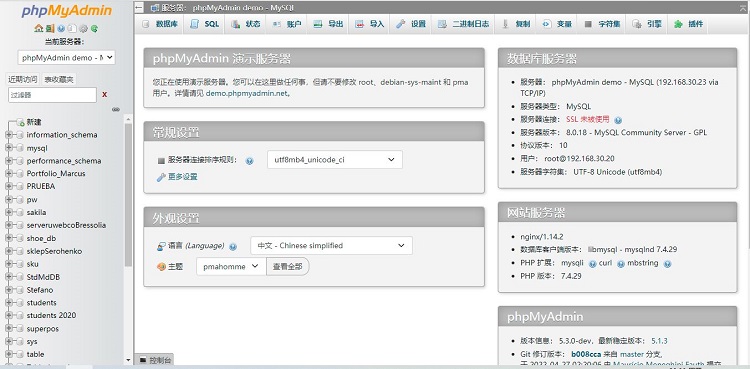Click the server icon in breadcrumb header

154,8
